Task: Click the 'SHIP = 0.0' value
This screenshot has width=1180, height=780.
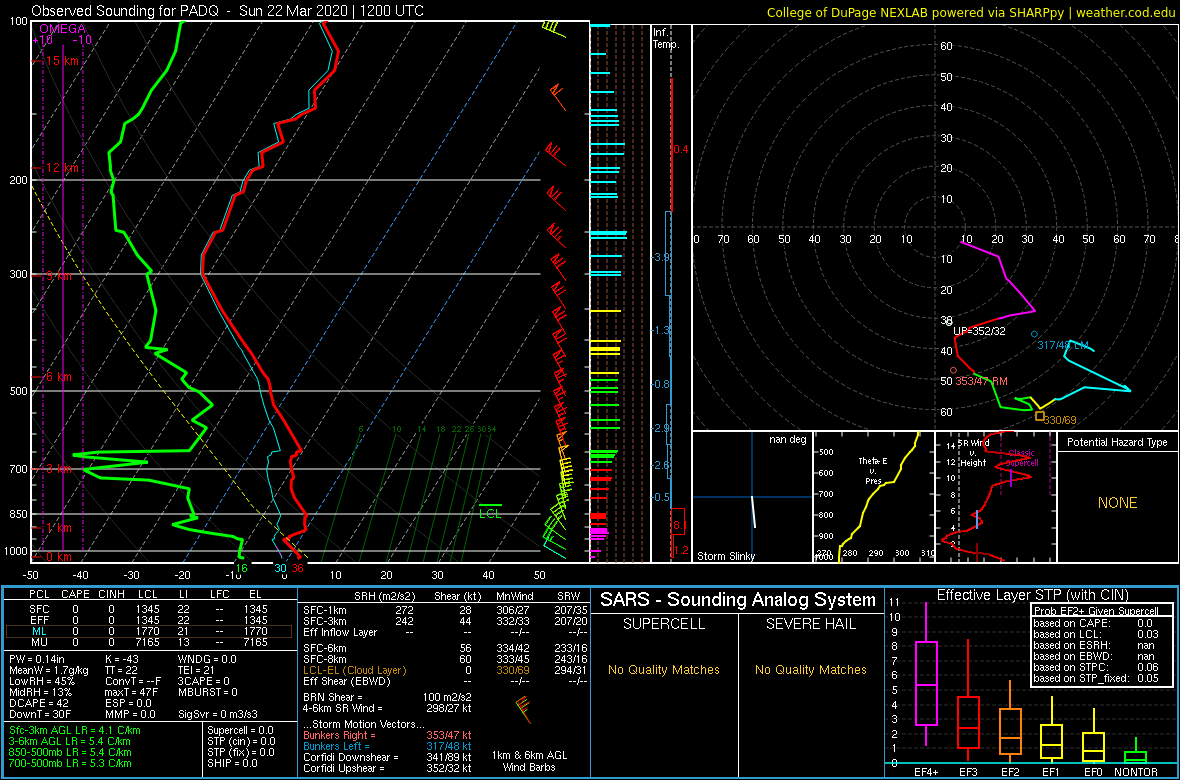Action: pyautogui.click(x=232, y=762)
